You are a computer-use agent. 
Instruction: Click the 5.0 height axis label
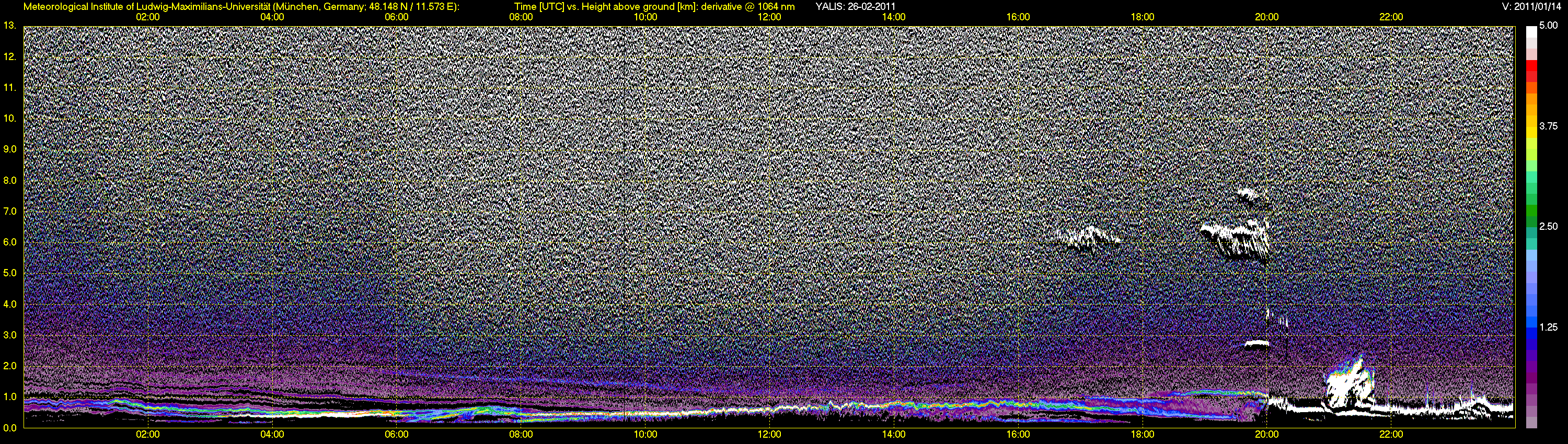[10, 273]
